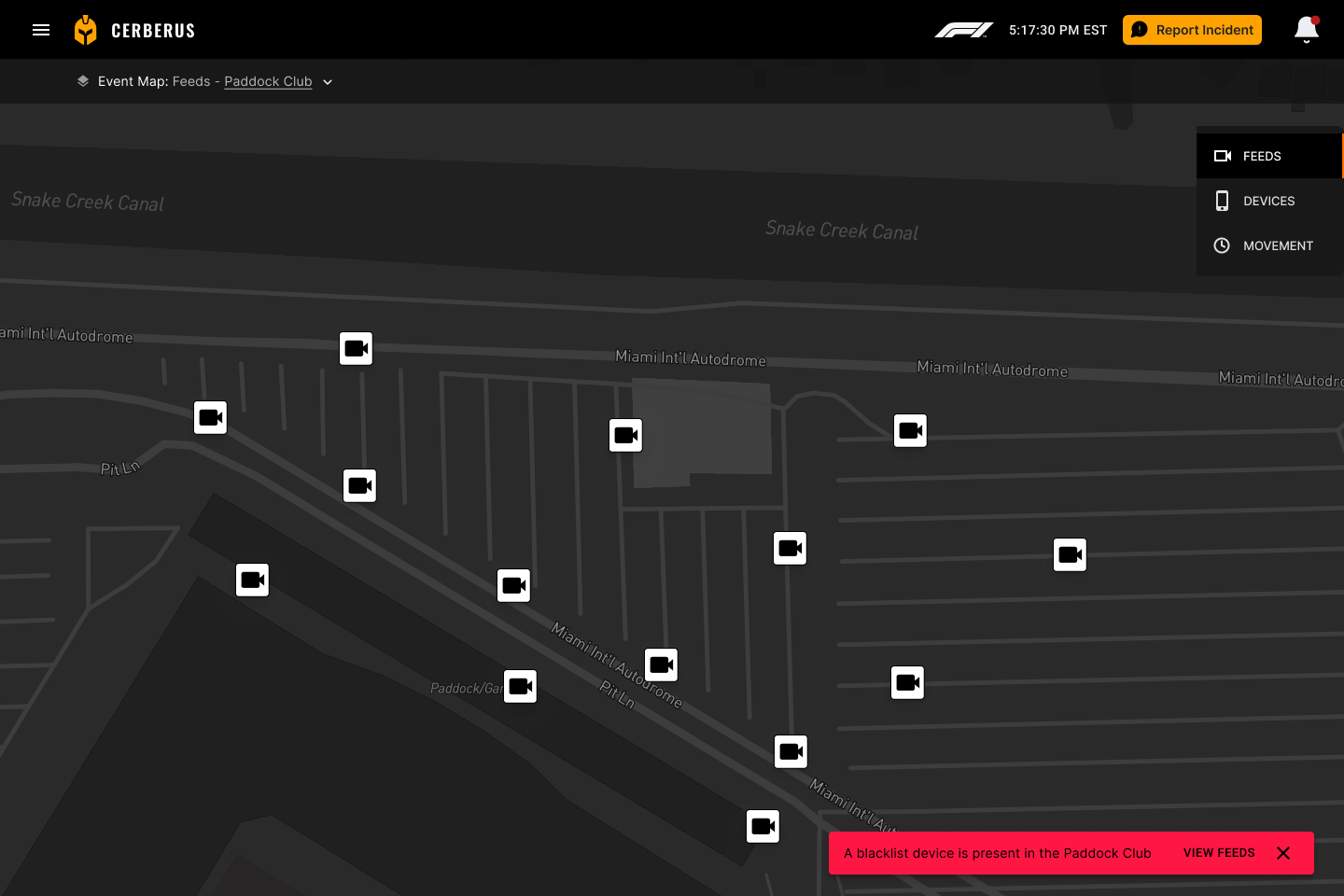Dismiss the blacklist device alert
Image resolution: width=1344 pixels, height=896 pixels.
pos(1283,853)
